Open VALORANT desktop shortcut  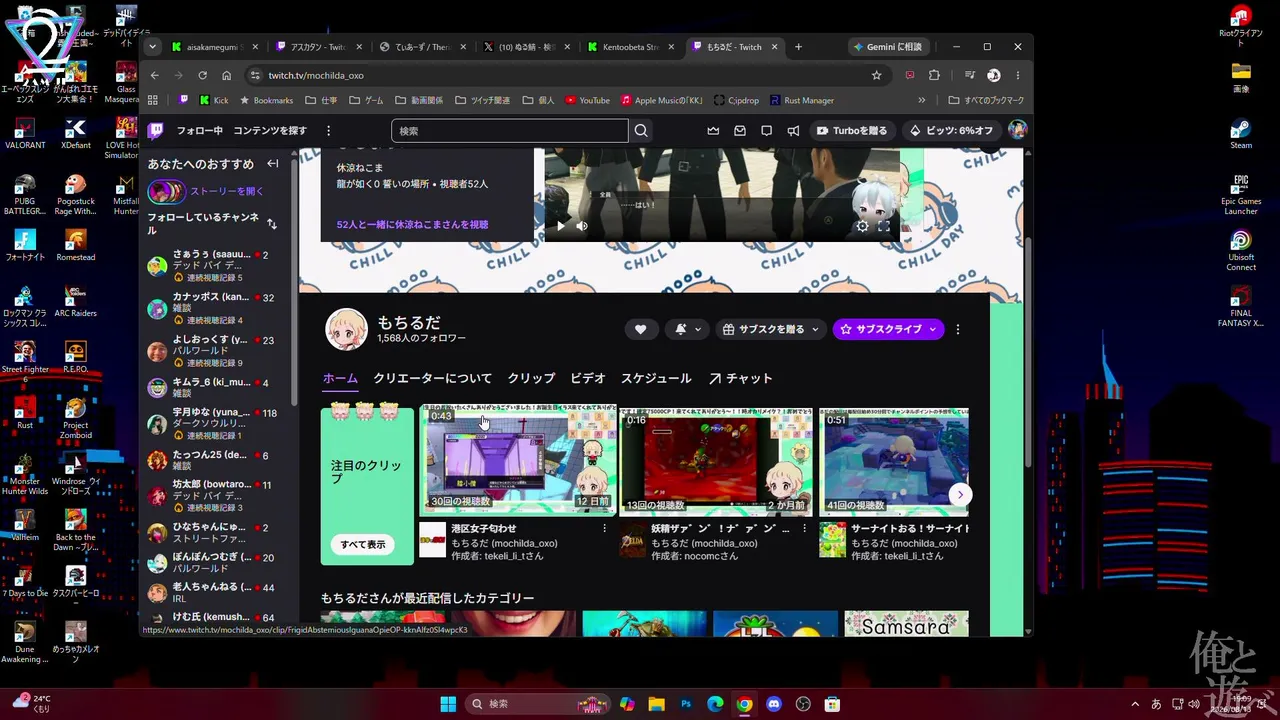(25, 134)
